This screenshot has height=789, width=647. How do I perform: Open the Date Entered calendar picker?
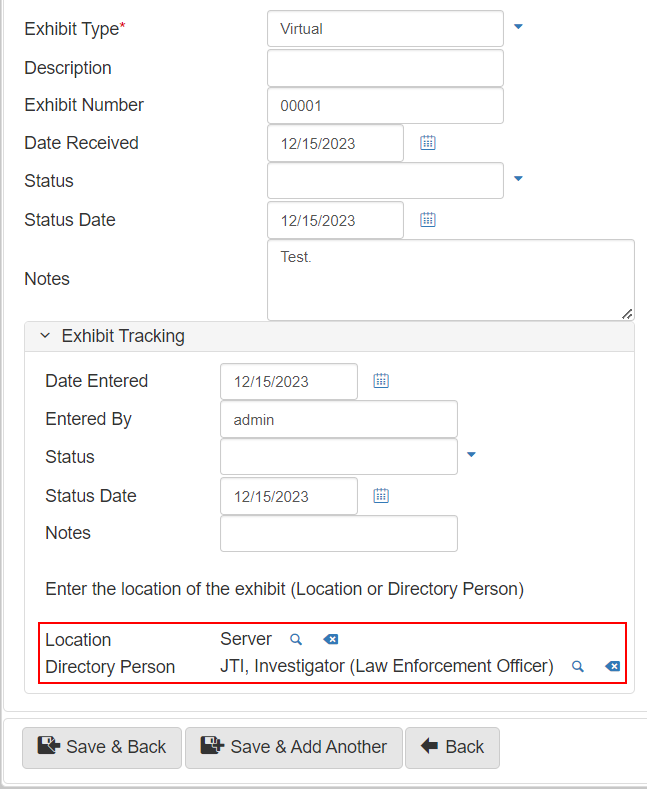click(x=381, y=381)
